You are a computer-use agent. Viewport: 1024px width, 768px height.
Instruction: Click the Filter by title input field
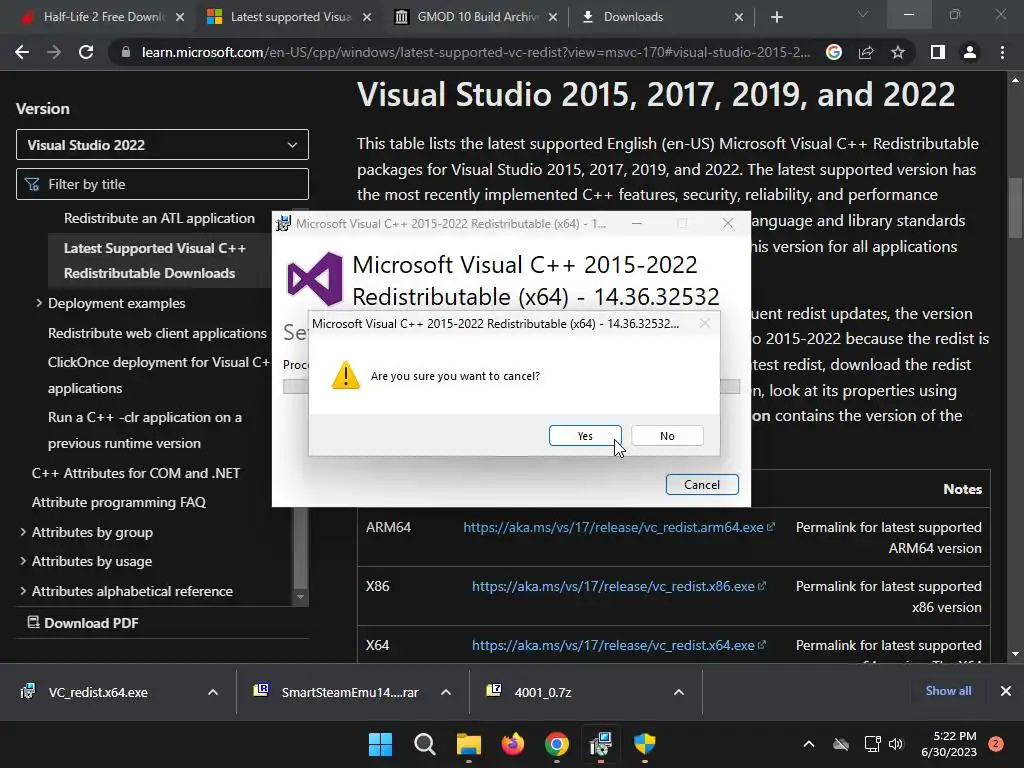click(162, 184)
